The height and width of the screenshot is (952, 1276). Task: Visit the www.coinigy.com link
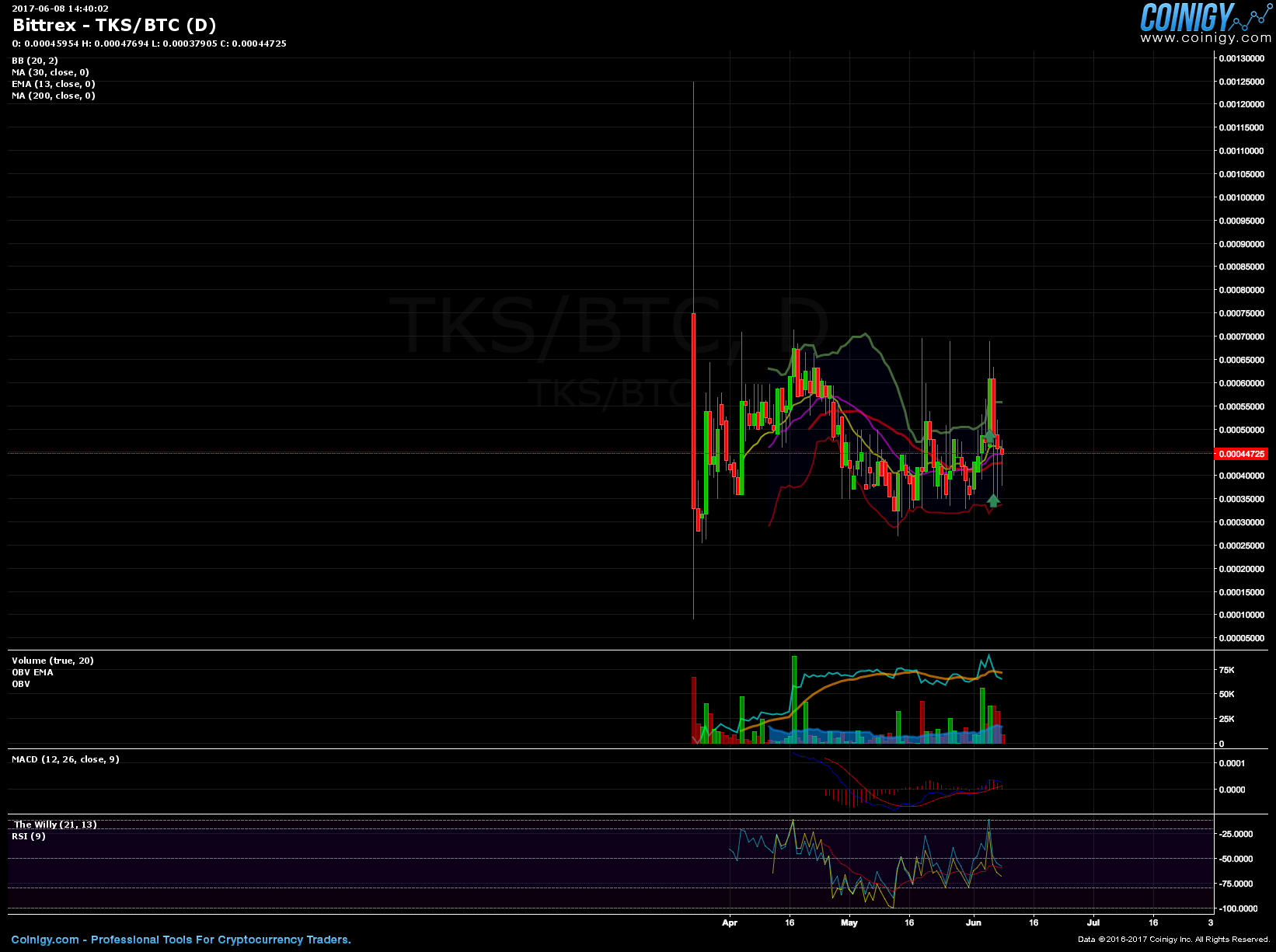tap(1206, 38)
